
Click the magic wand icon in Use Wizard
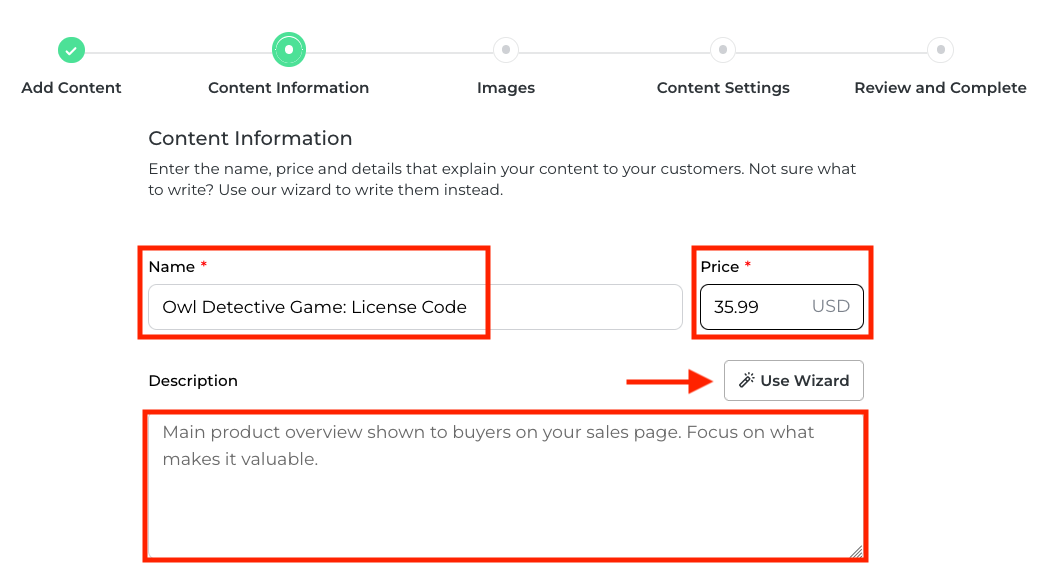pyautogui.click(x=746, y=381)
